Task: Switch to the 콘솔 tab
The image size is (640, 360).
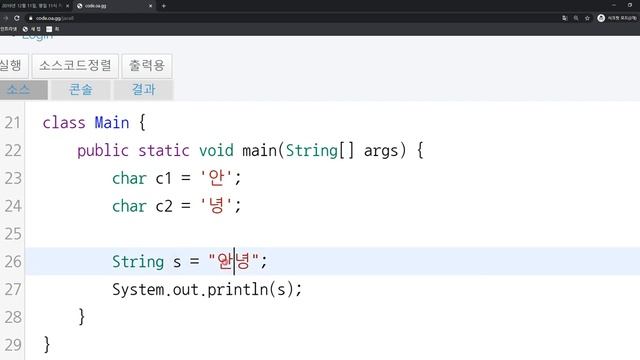Action: 80,89
